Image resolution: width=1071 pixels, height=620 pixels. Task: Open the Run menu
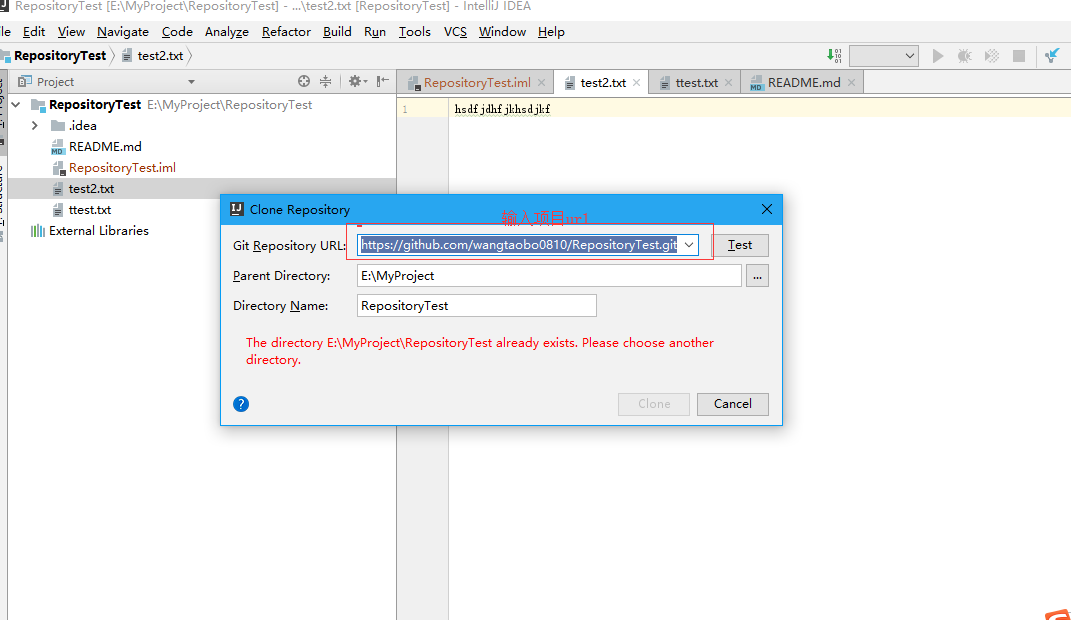(375, 32)
